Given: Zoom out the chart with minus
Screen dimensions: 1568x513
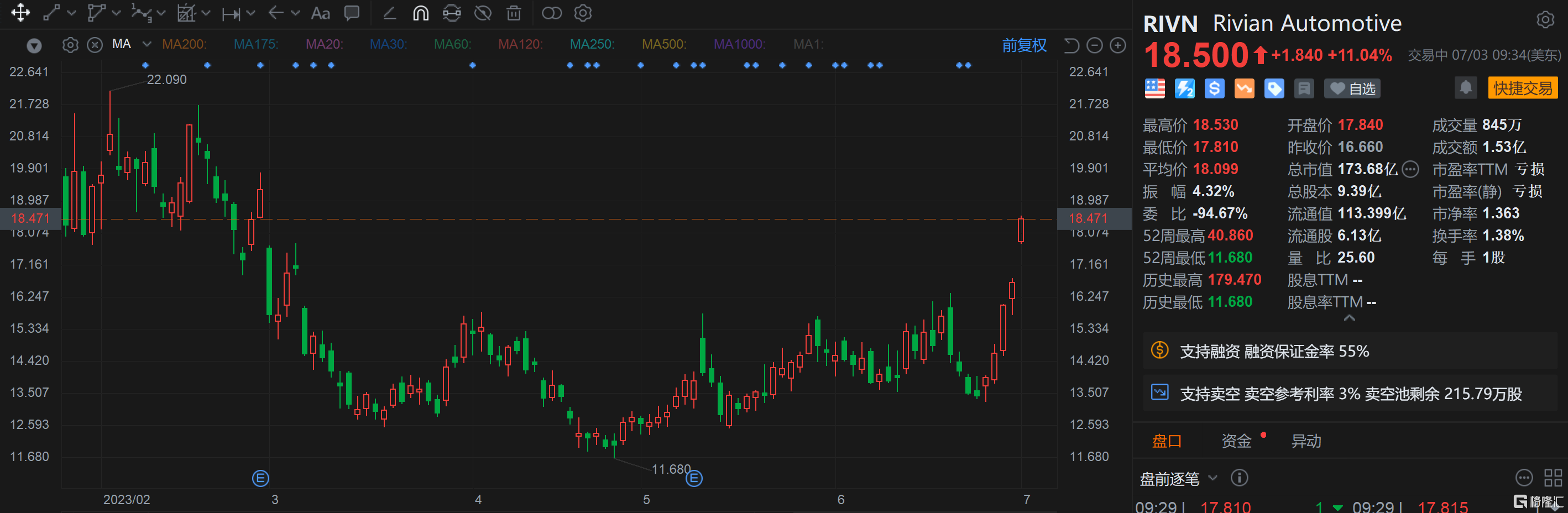Looking at the screenshot, I should pyautogui.click(x=1094, y=45).
